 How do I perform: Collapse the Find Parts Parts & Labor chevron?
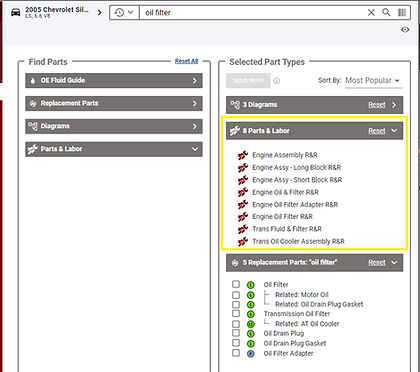pyautogui.click(x=195, y=149)
